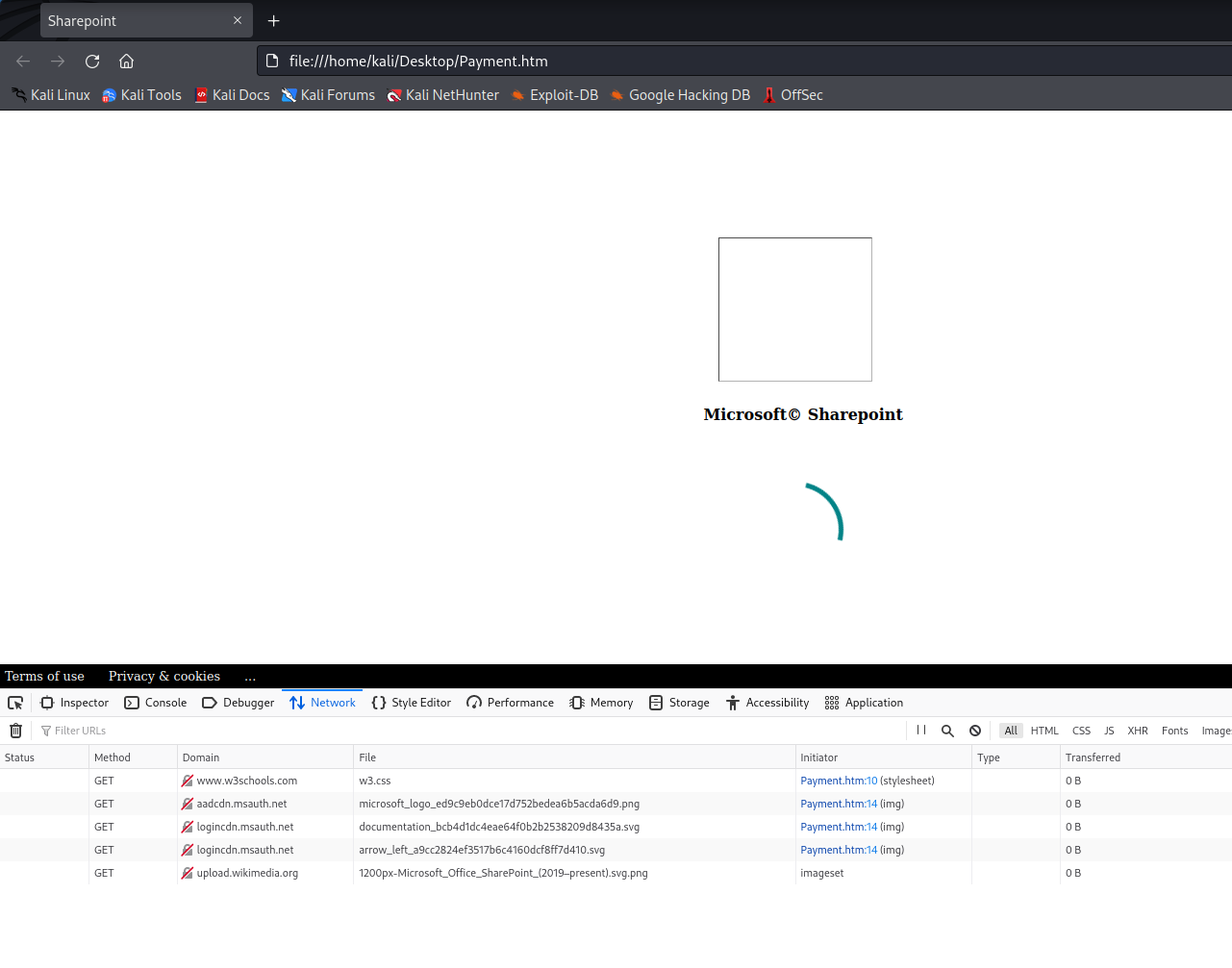
Task: Click the request blocking icon
Action: click(975, 731)
